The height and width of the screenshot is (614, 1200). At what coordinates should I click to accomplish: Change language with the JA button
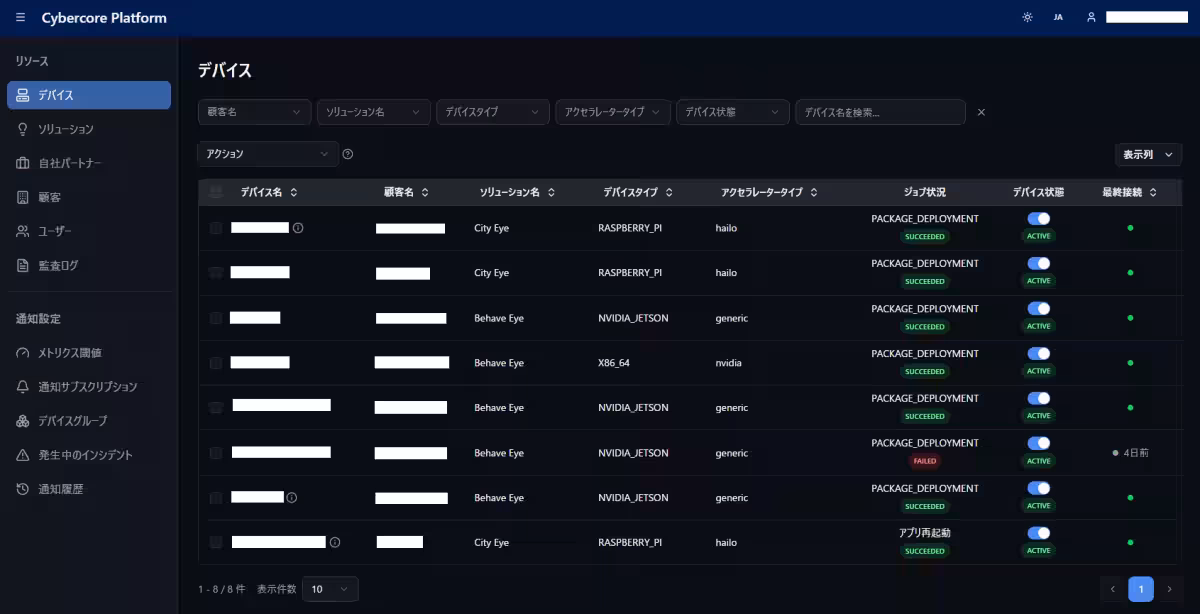tap(1058, 18)
